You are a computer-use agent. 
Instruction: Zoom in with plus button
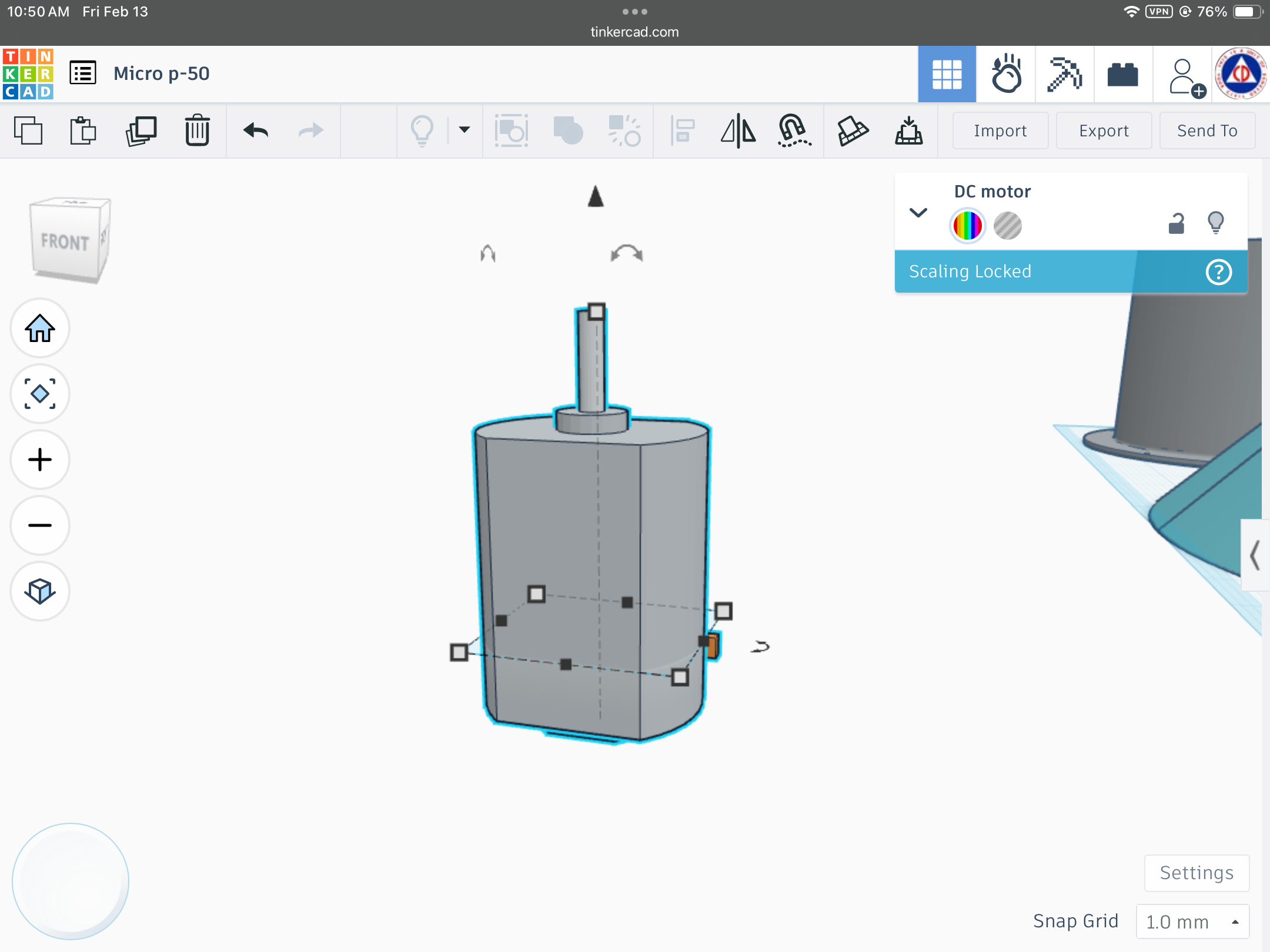(40, 460)
